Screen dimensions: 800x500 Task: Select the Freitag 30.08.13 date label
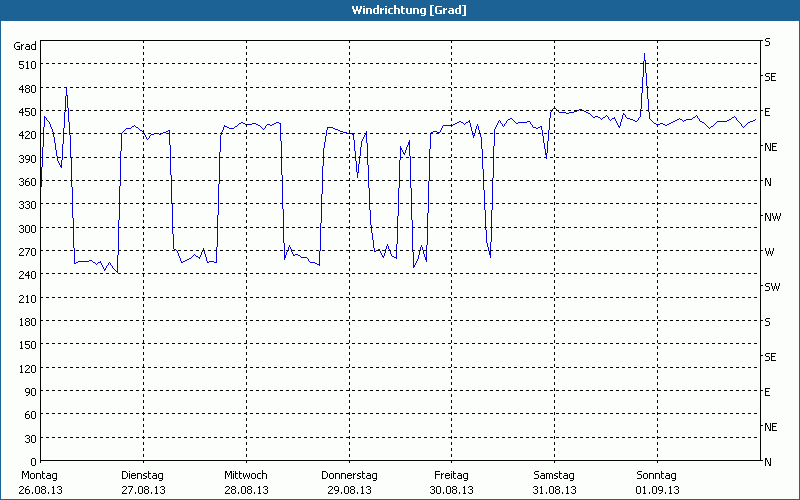coord(451,483)
